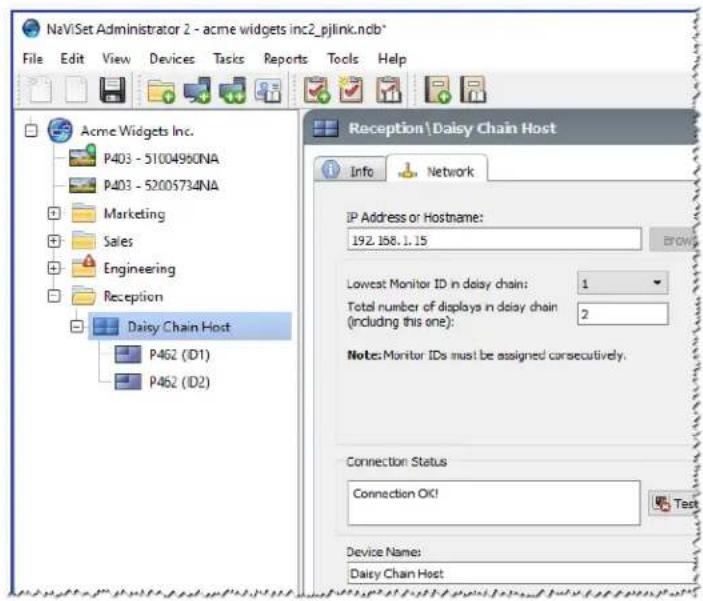The height and width of the screenshot is (601, 703).
Task: Select P403 - 52005734NA in the tree
Action: pyautogui.click(x=161, y=186)
